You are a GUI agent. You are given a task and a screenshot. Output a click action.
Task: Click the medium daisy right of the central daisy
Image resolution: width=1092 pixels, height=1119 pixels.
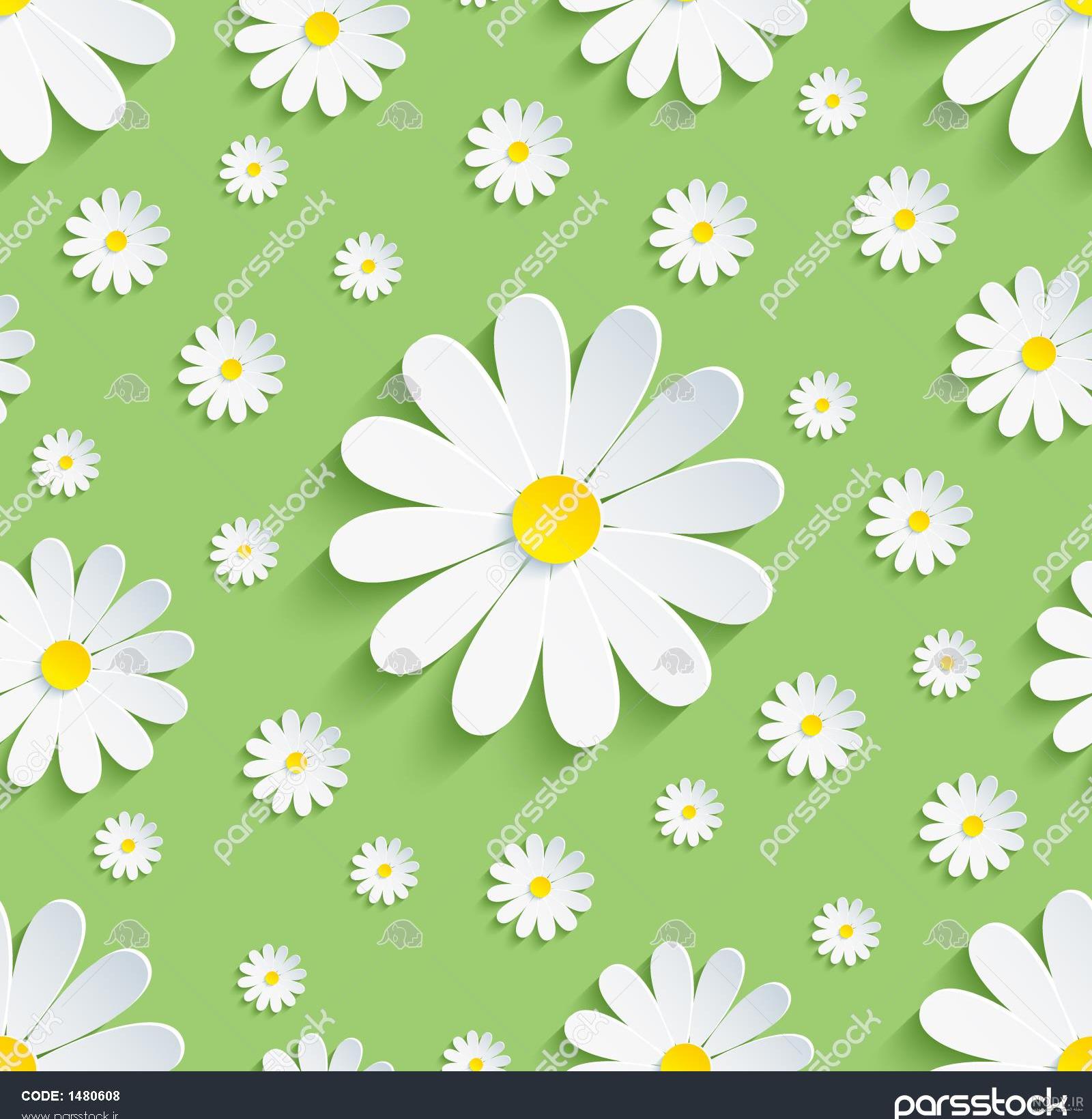919,521
